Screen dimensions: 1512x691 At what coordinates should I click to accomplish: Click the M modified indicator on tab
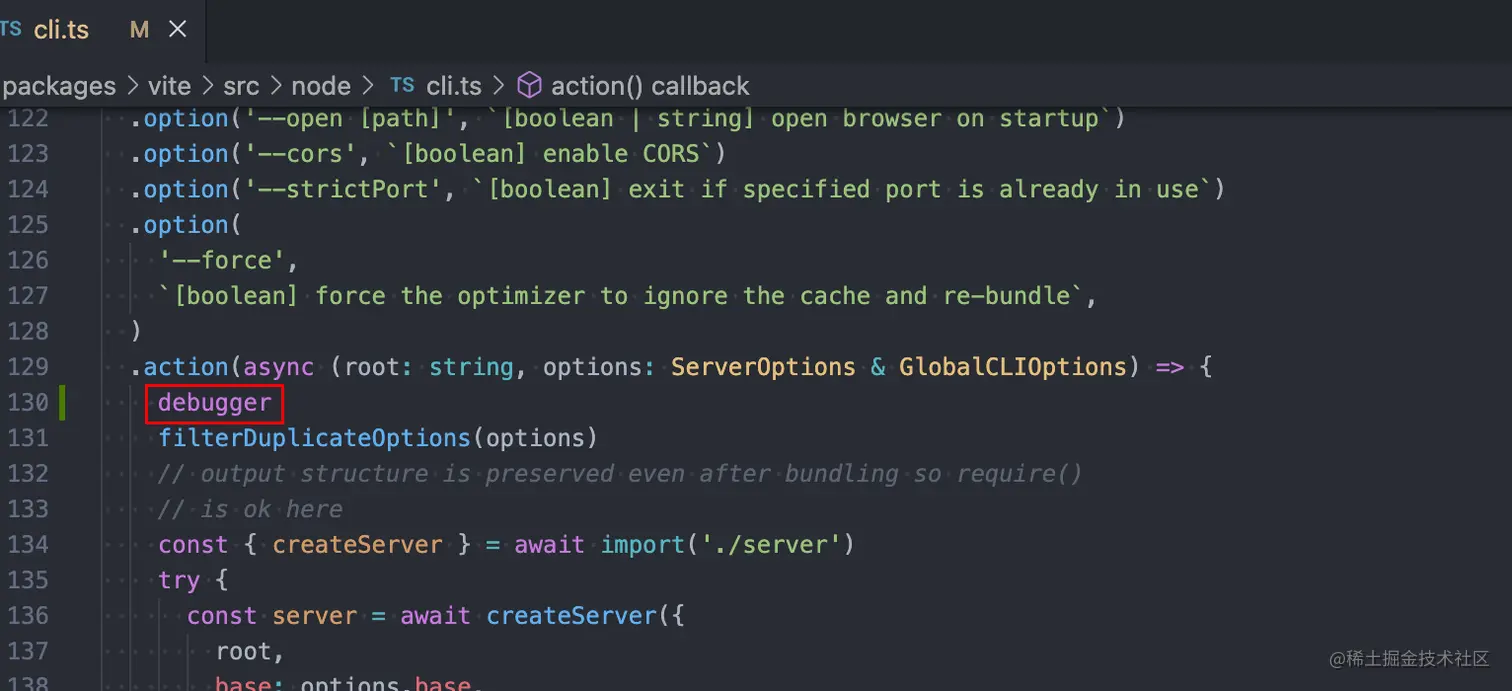click(x=139, y=30)
